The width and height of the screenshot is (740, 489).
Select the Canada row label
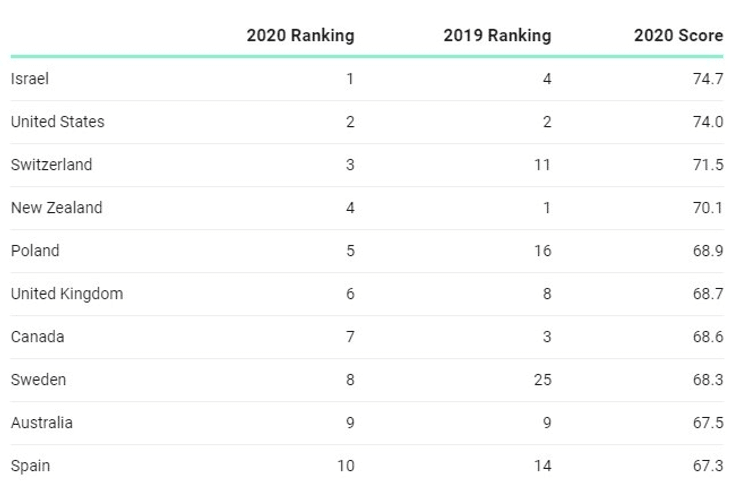[x=37, y=337]
